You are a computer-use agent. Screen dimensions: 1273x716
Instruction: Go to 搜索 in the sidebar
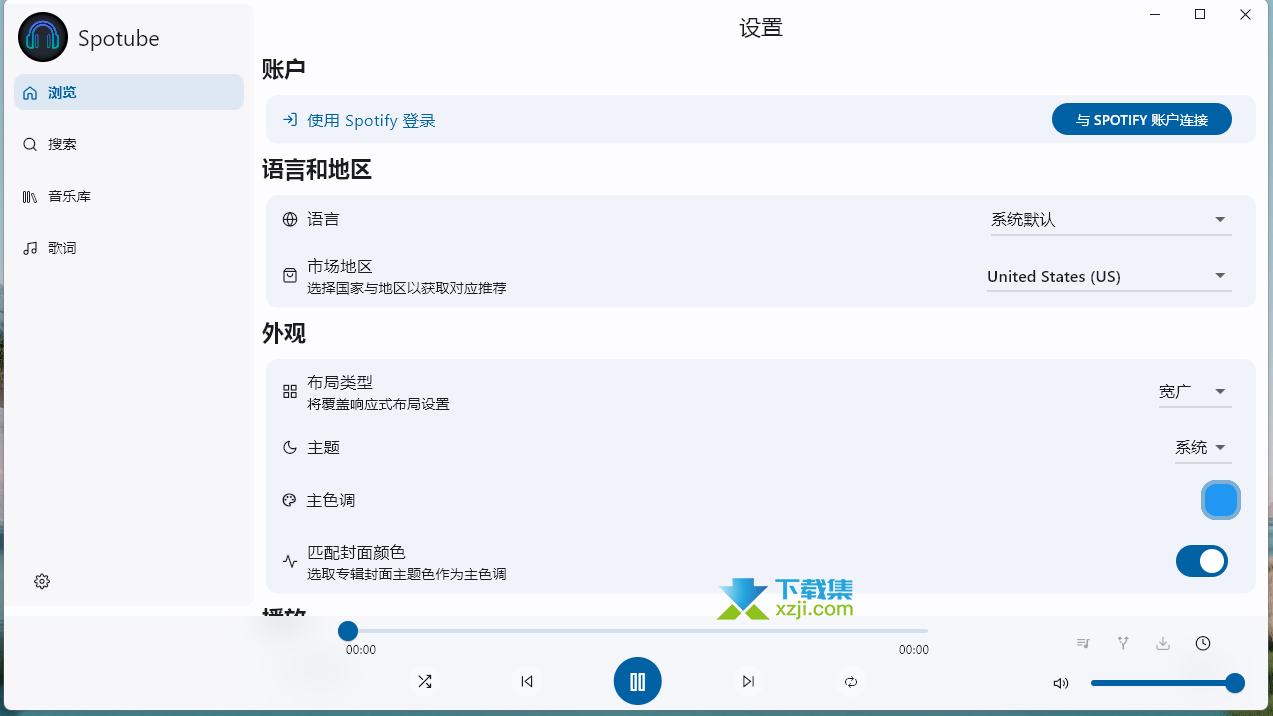pos(129,144)
